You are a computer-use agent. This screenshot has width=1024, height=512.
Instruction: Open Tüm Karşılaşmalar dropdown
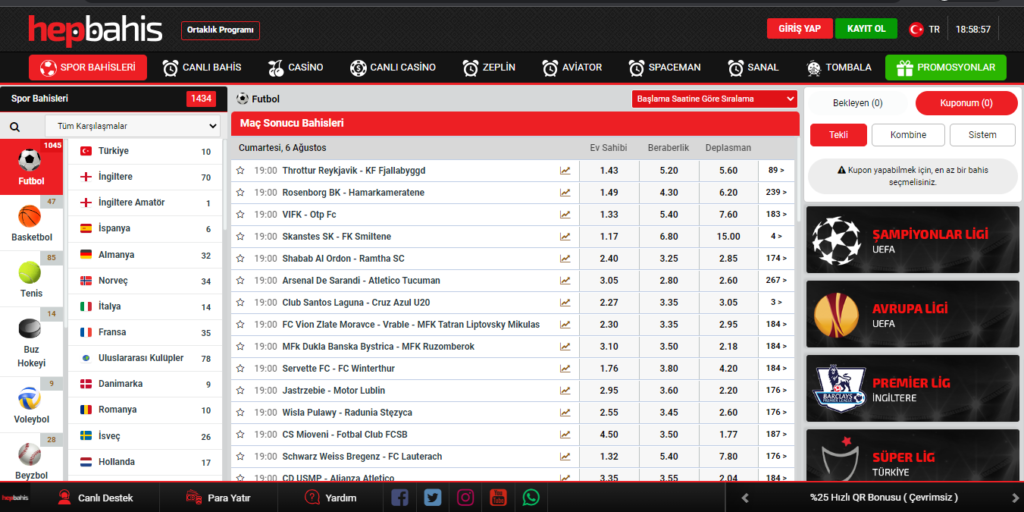(x=133, y=126)
